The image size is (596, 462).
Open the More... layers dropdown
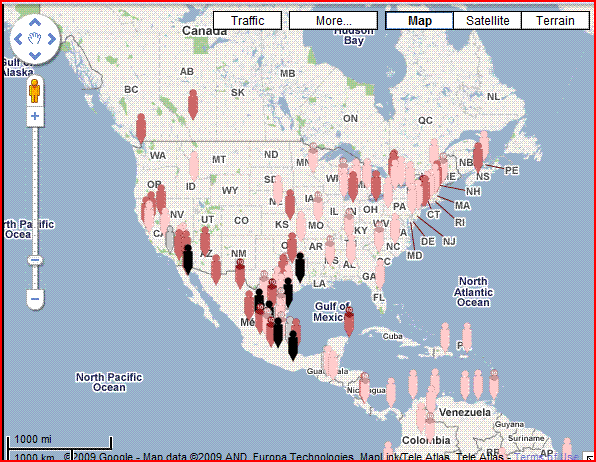pos(333,21)
